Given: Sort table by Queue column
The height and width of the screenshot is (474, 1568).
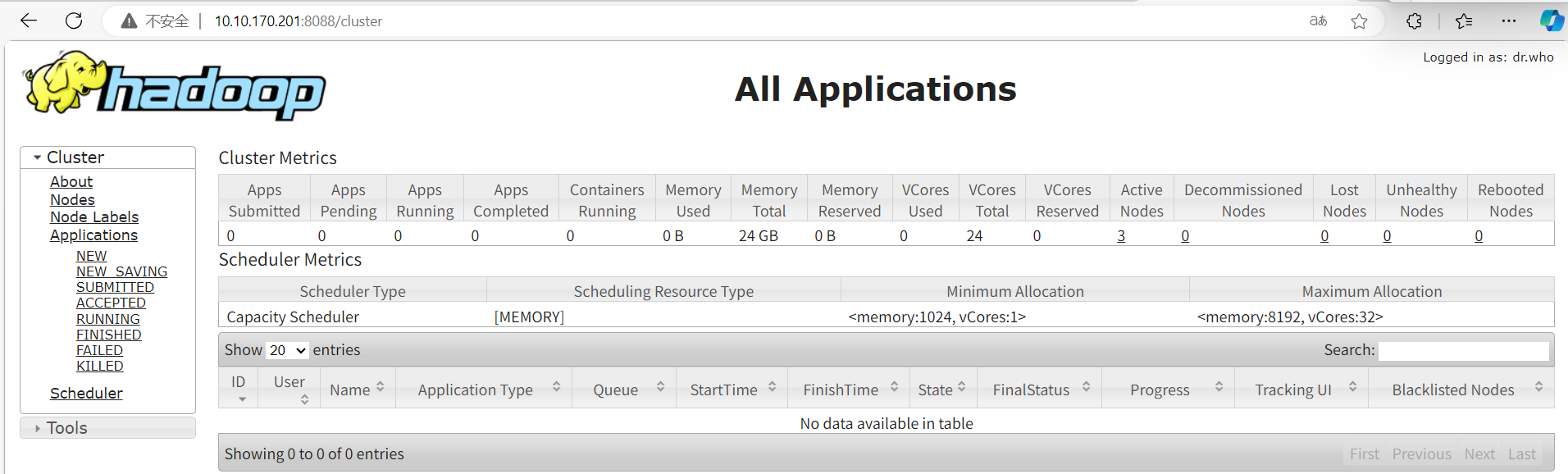Looking at the screenshot, I should [624, 388].
